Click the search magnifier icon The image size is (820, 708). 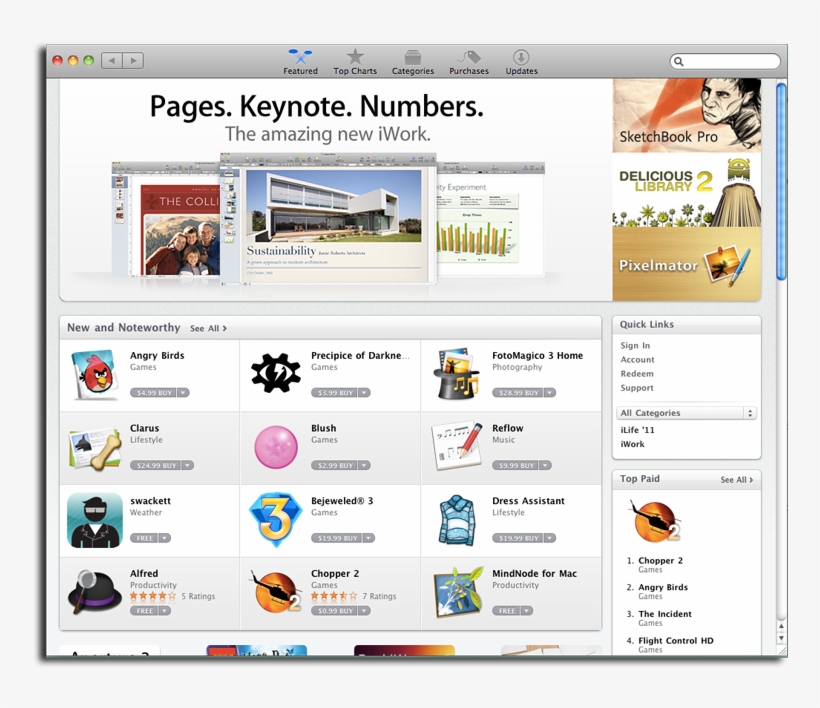[679, 62]
